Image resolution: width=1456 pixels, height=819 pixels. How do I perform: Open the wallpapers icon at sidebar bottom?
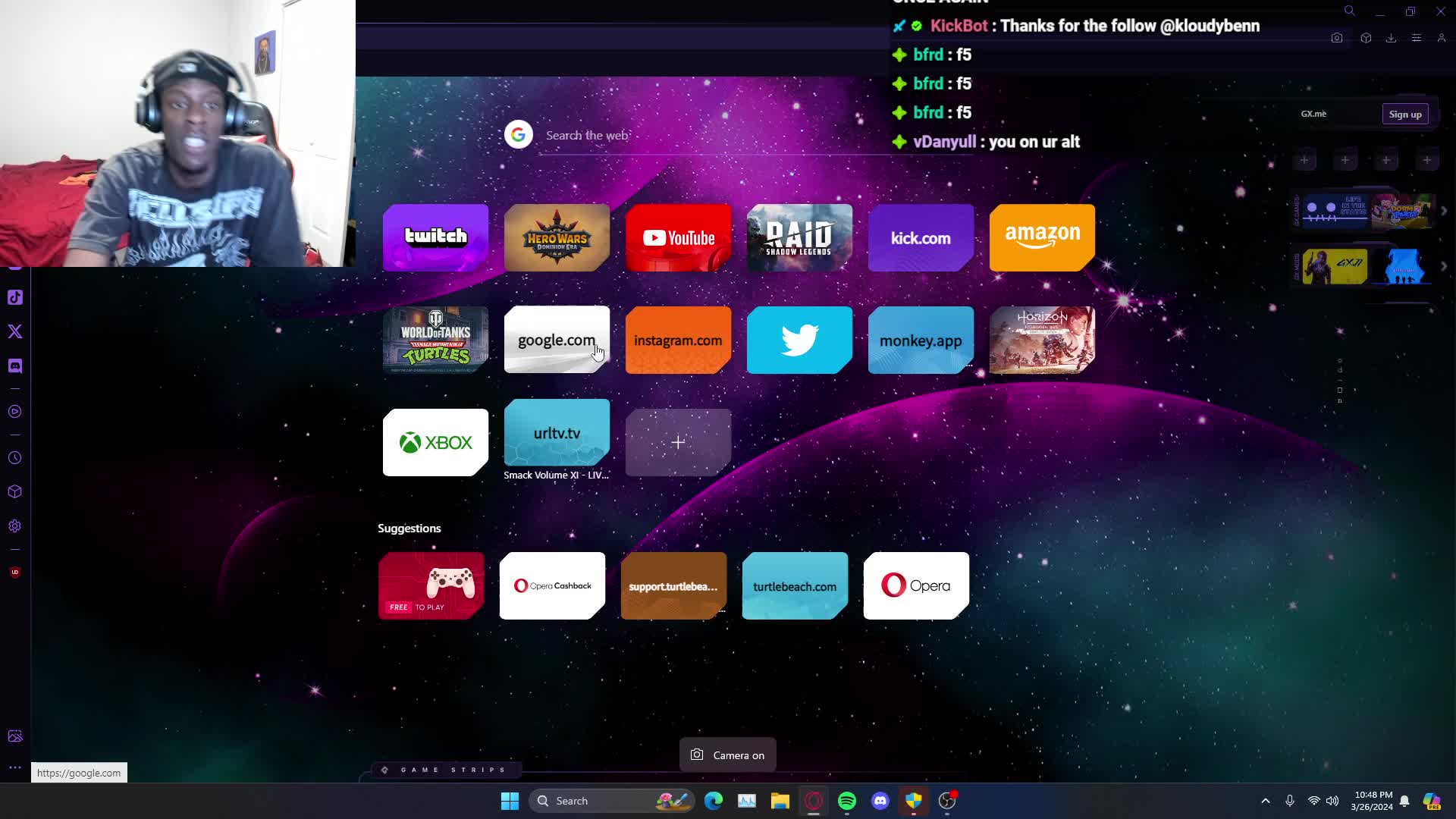click(15, 736)
